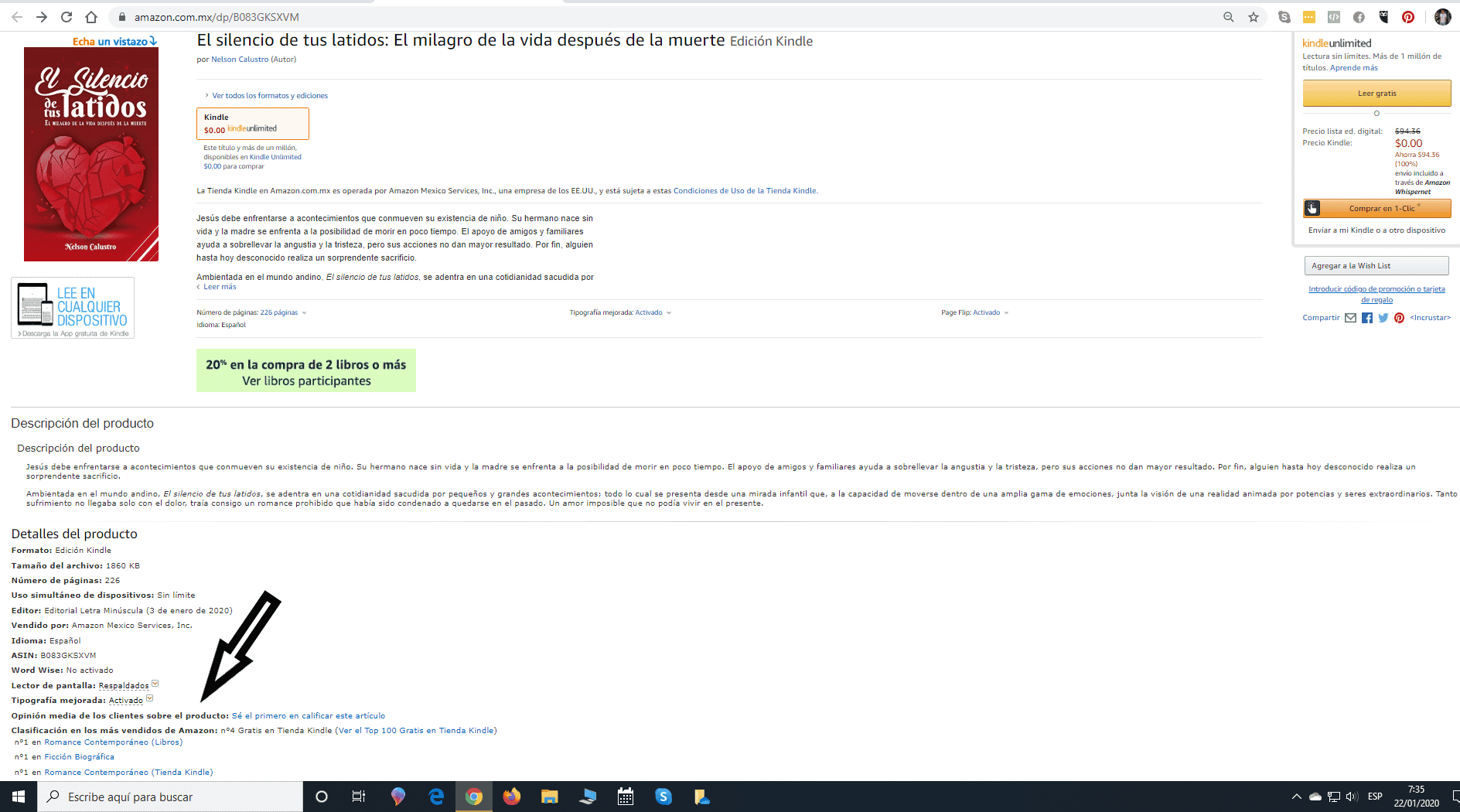Viewport: 1460px width, 812px height.
Task: Click the 20% en la compra banner
Action: click(306, 371)
